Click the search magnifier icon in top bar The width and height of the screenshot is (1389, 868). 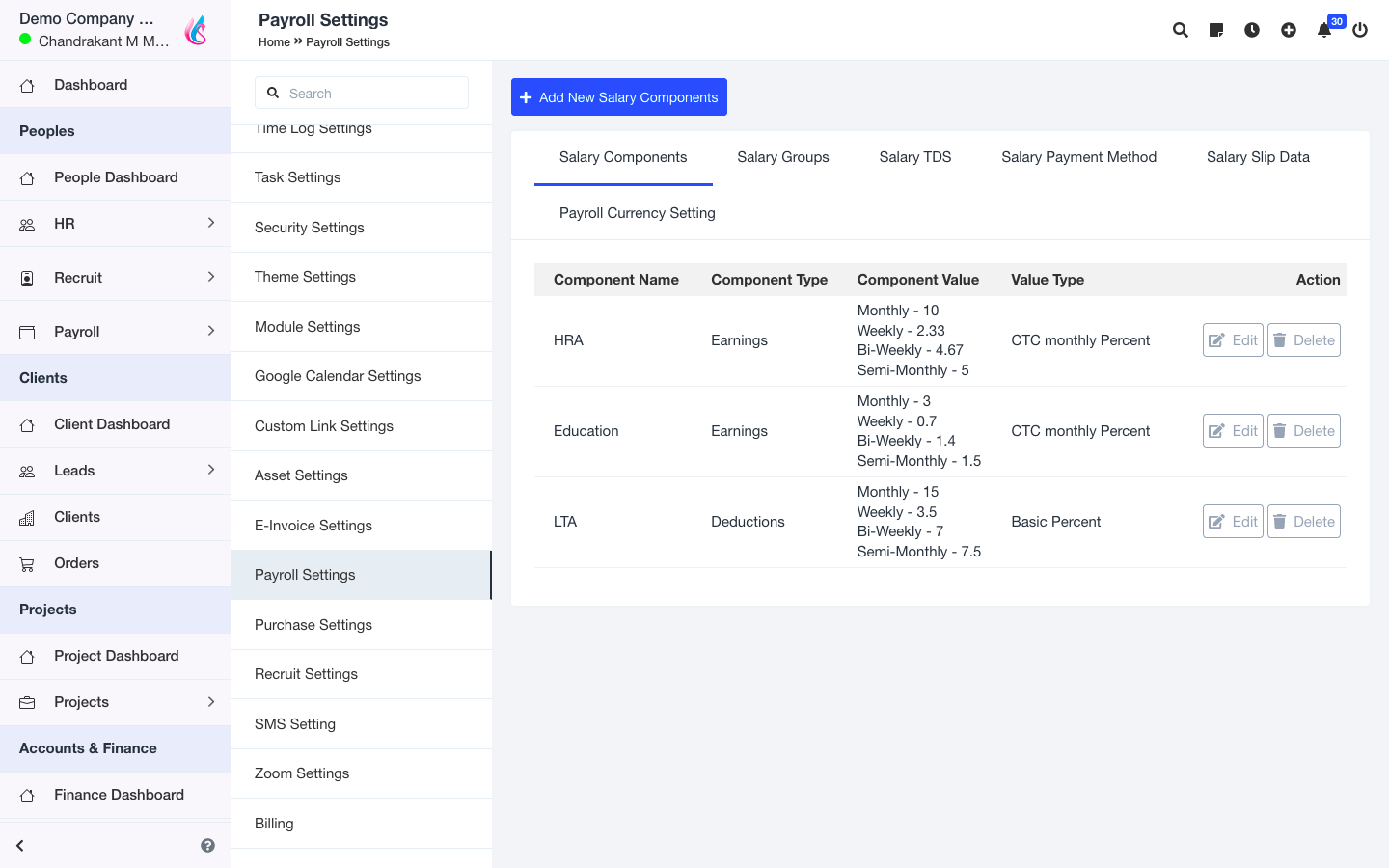click(1180, 30)
